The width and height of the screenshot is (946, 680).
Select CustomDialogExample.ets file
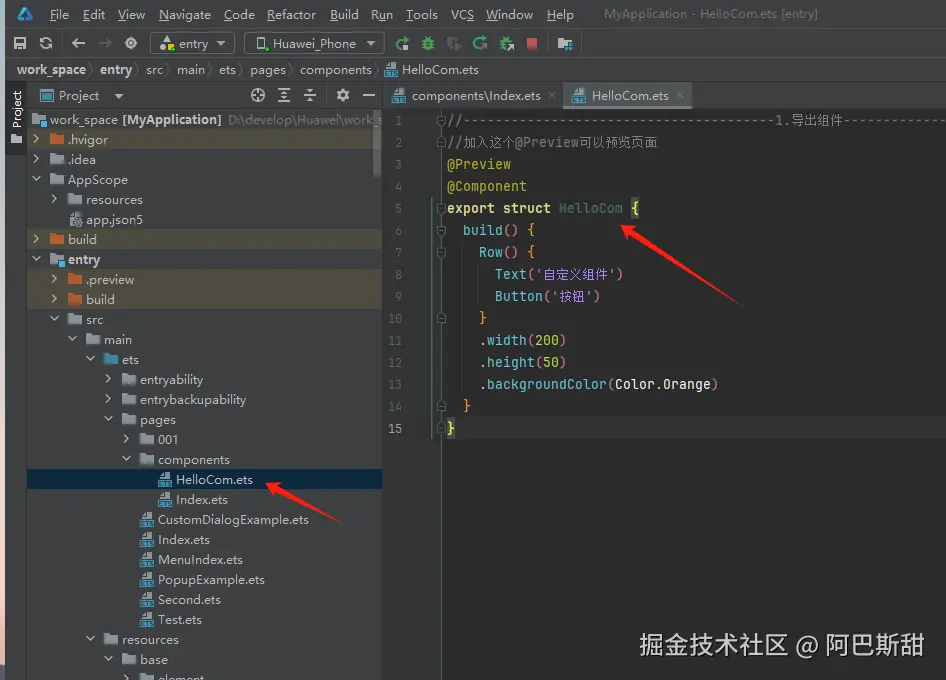pos(233,520)
